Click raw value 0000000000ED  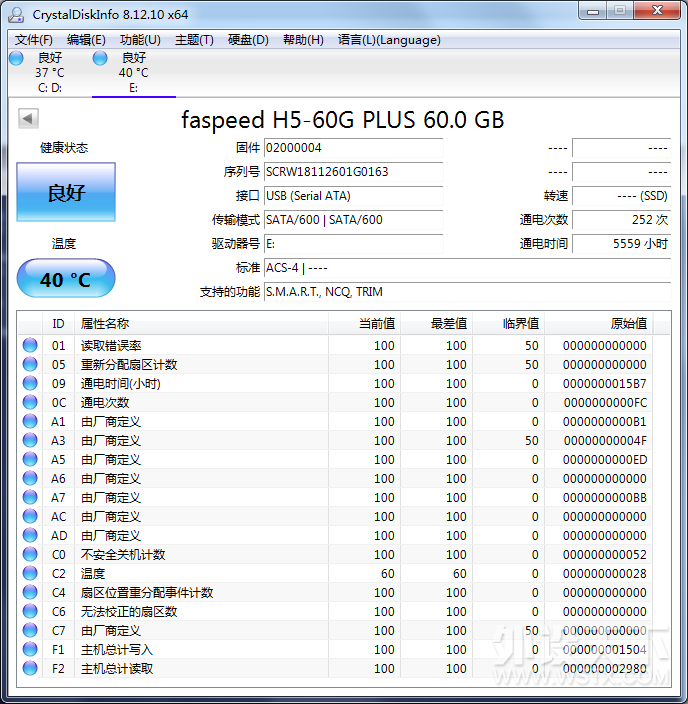[604, 460]
